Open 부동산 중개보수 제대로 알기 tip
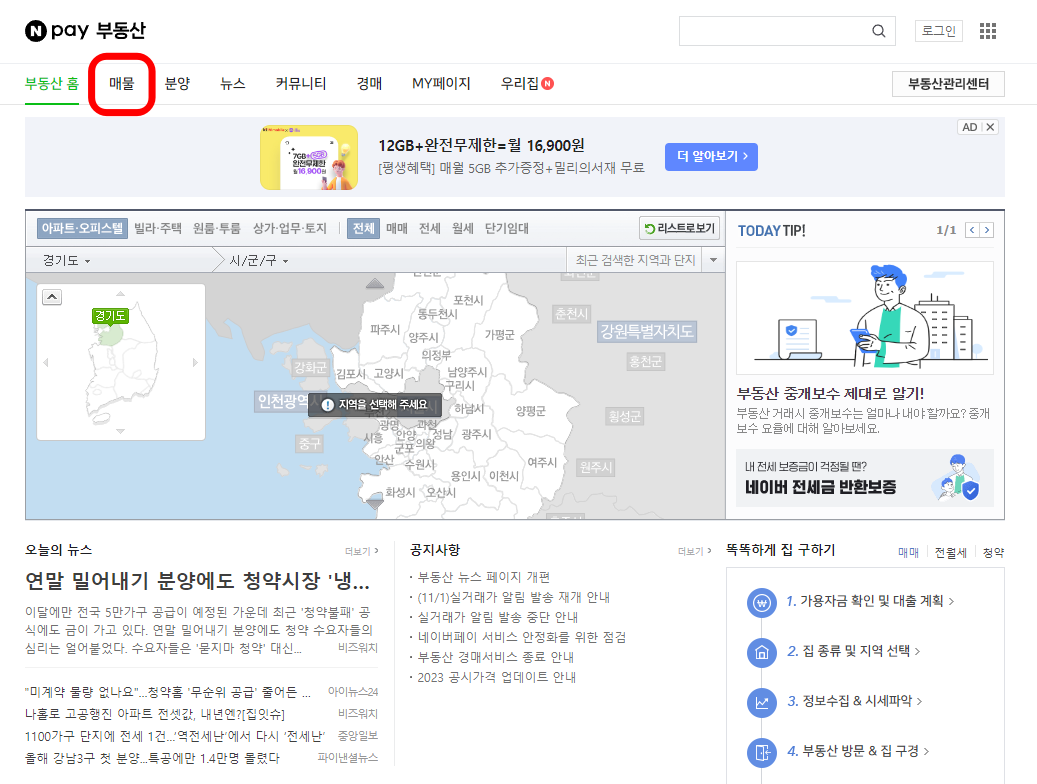Image resolution: width=1037 pixels, height=784 pixels. click(x=831, y=394)
